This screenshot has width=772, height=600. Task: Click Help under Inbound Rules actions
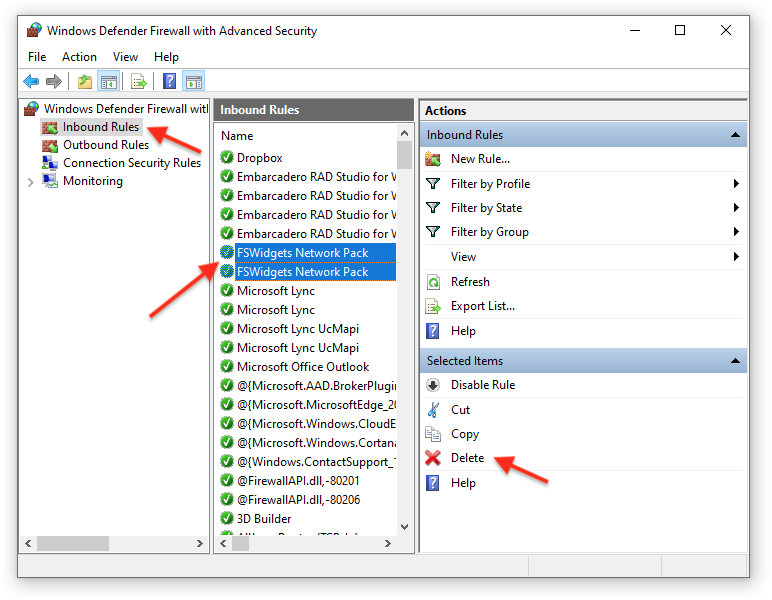pyautogui.click(x=463, y=331)
